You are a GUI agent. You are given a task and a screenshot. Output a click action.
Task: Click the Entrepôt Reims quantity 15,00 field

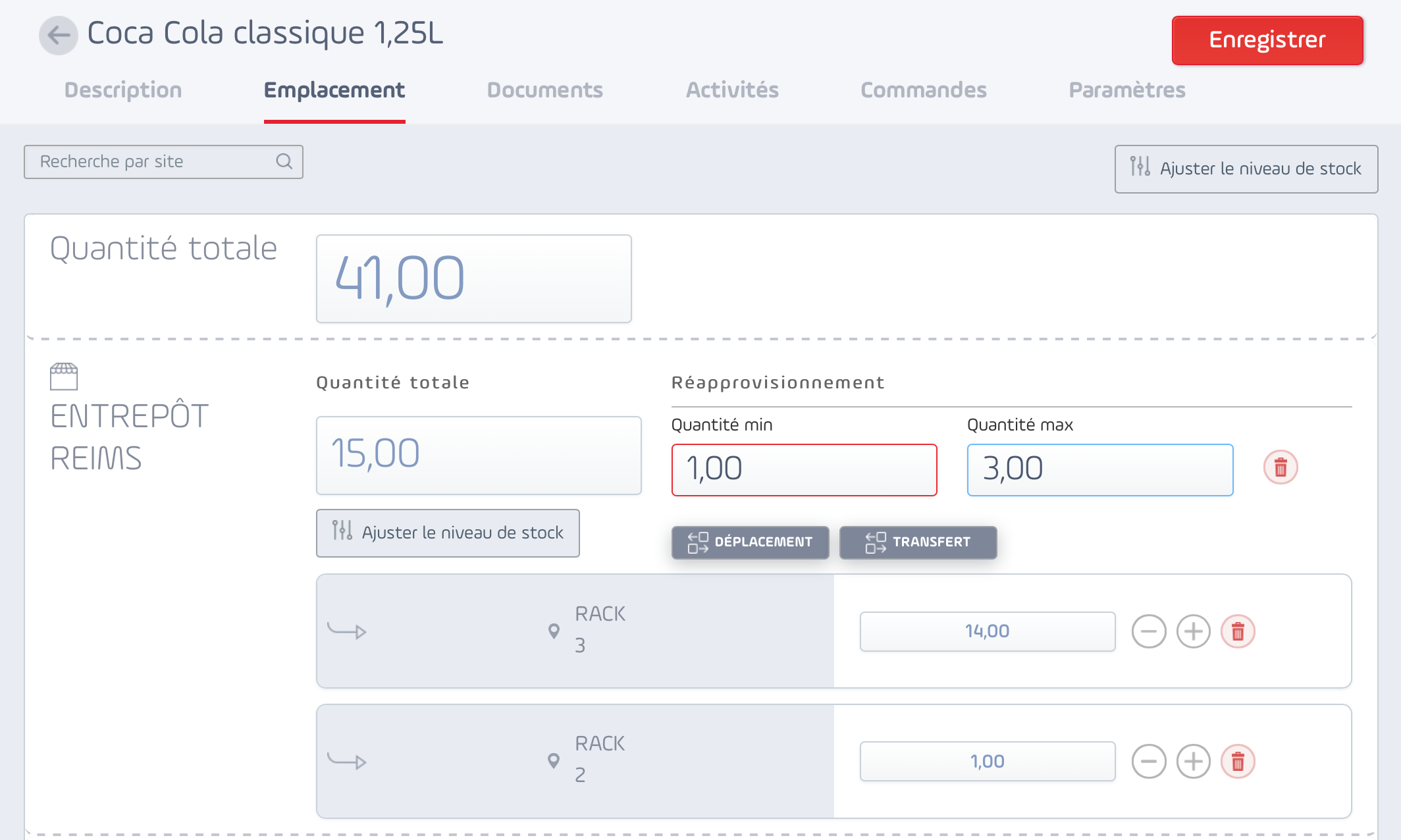coord(479,455)
